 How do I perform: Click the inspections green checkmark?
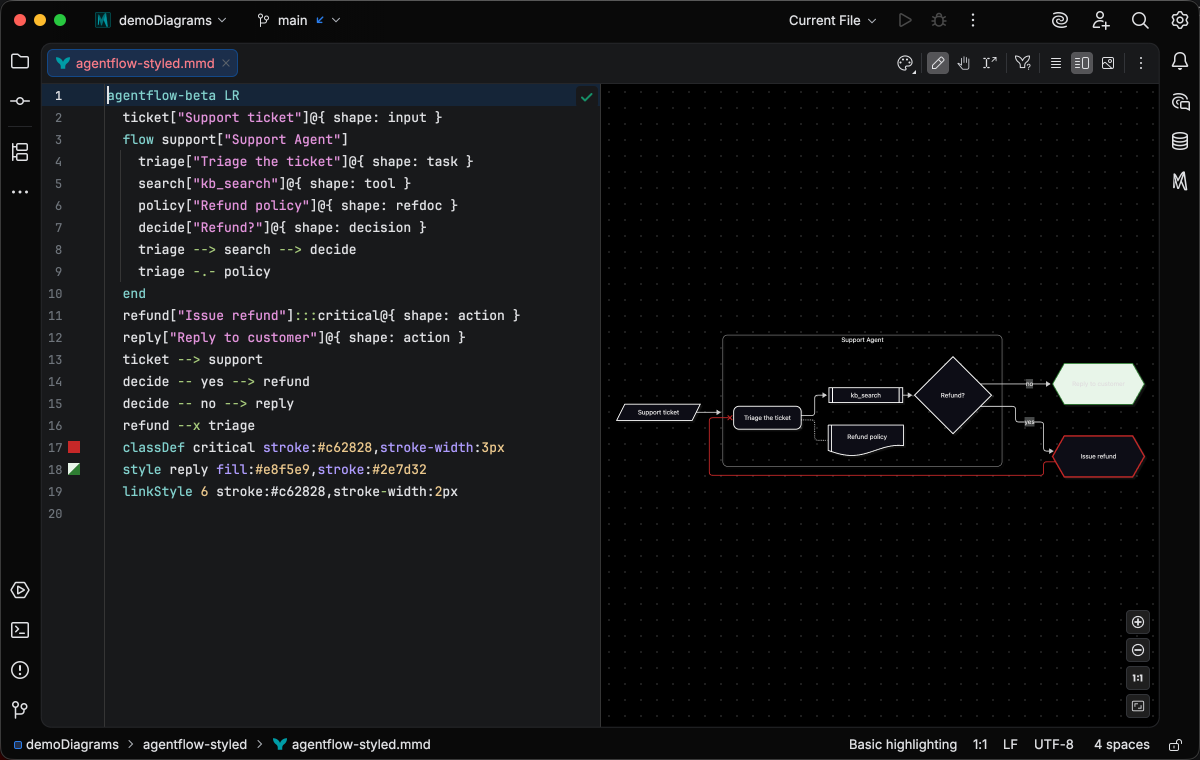click(586, 96)
